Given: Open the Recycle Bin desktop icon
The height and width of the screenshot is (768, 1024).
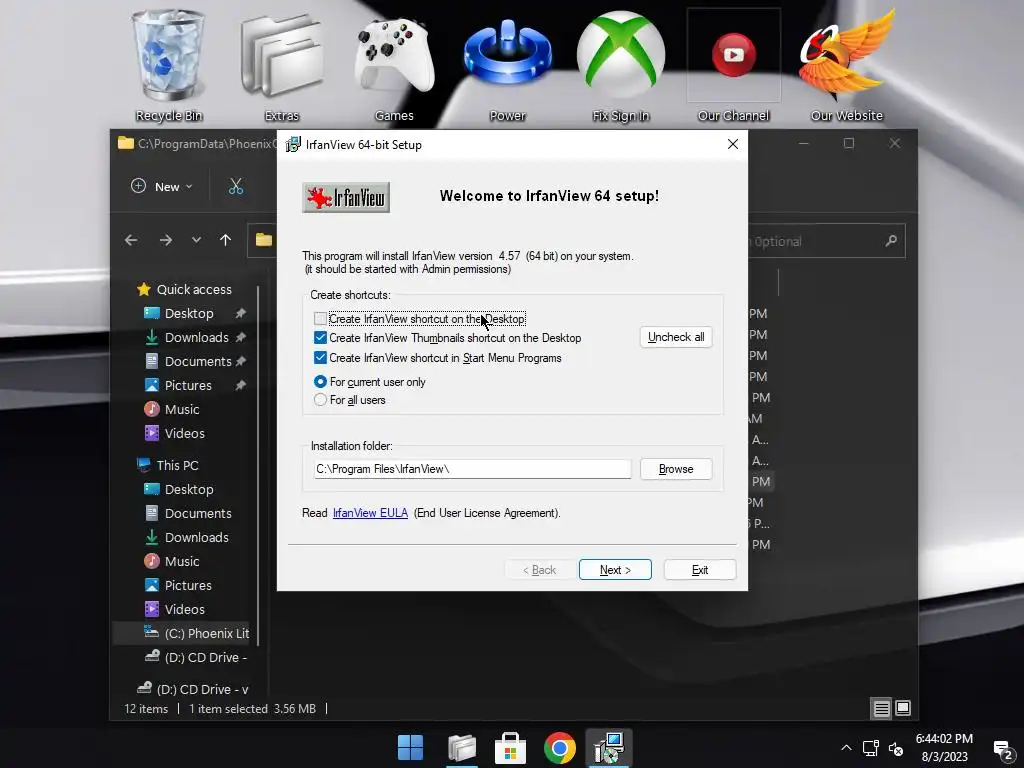Looking at the screenshot, I should (x=168, y=65).
